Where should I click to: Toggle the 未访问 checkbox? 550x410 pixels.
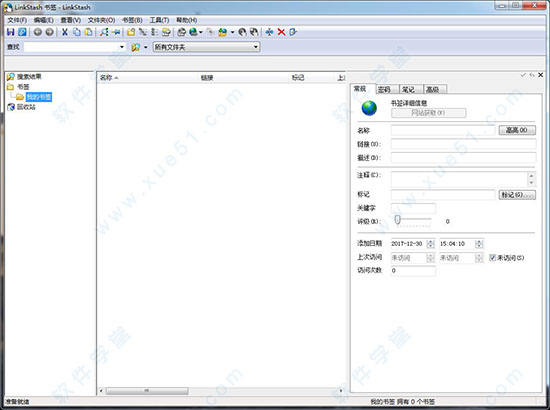492,258
